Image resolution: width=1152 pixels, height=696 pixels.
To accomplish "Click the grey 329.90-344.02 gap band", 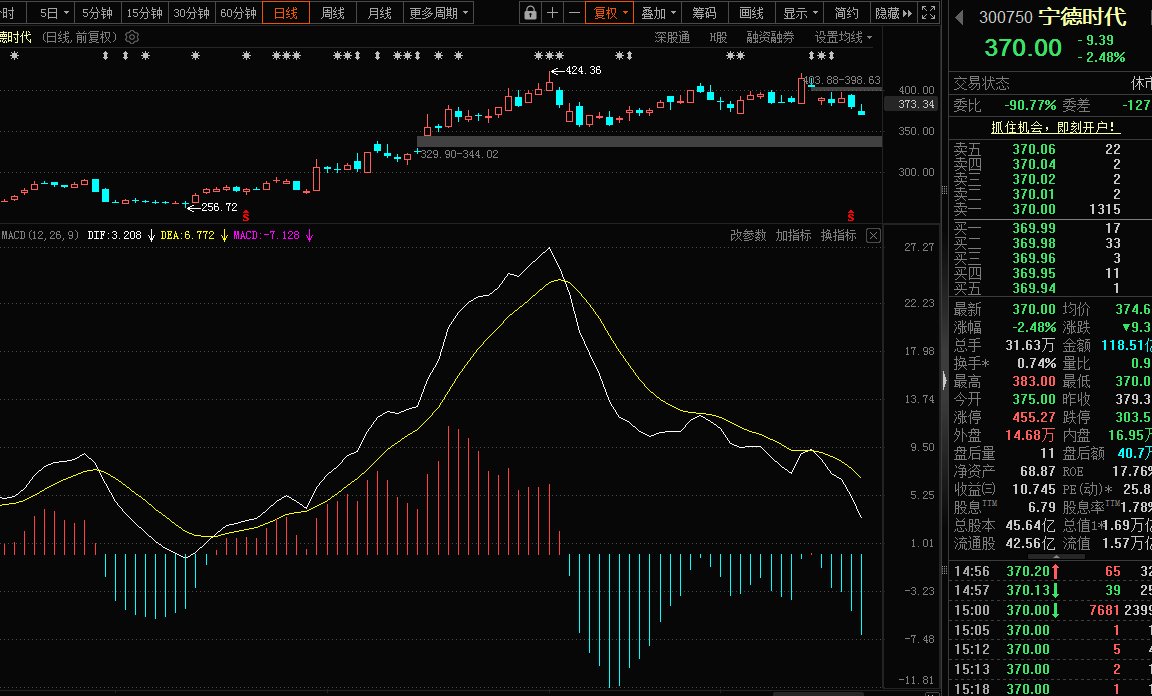I will pyautogui.click(x=649, y=141).
